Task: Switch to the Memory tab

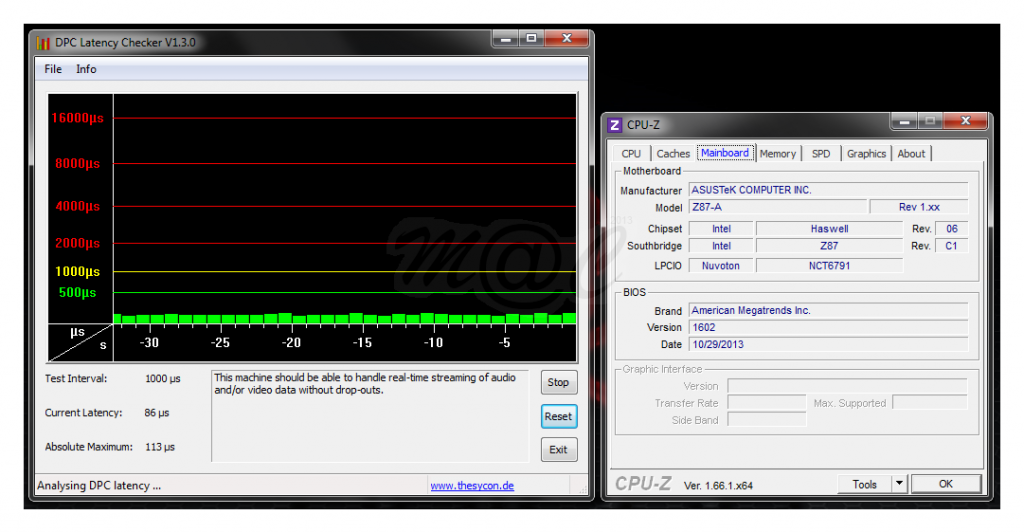Action: tap(777, 154)
